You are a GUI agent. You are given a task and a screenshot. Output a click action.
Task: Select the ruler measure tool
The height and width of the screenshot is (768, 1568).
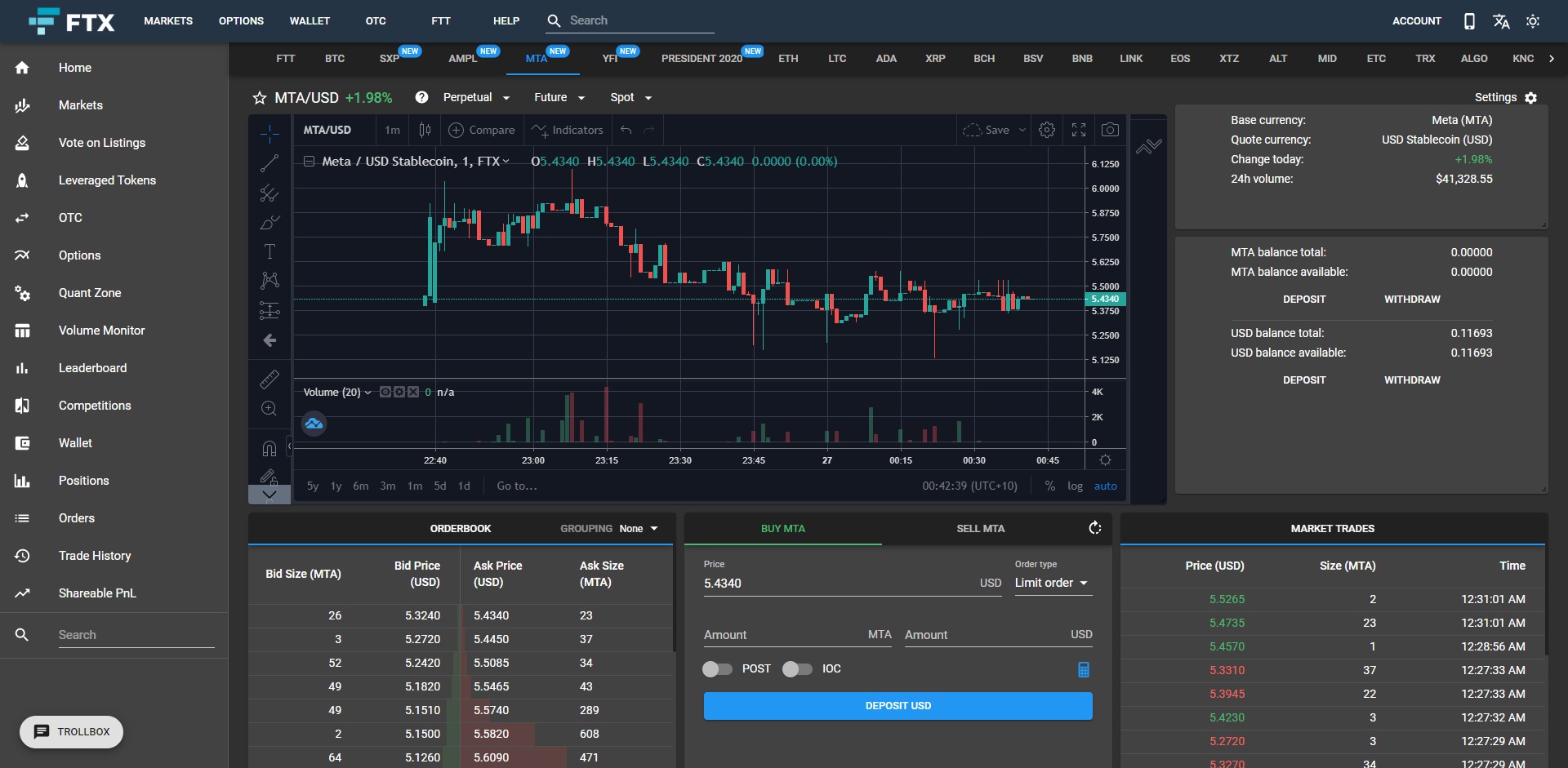pyautogui.click(x=269, y=379)
